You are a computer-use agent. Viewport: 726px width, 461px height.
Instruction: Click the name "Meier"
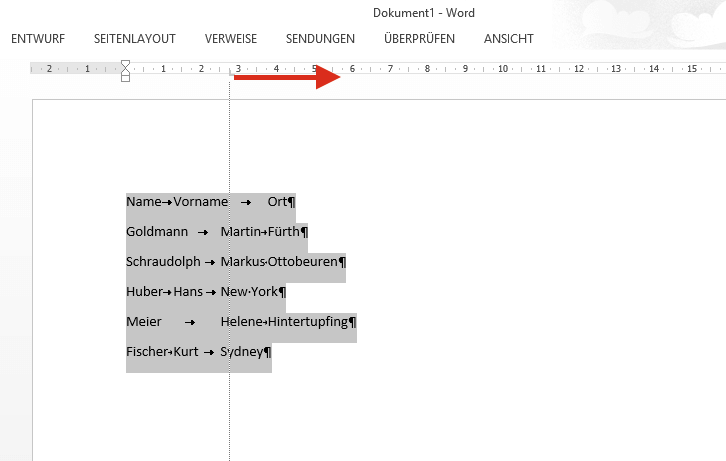[x=144, y=322]
